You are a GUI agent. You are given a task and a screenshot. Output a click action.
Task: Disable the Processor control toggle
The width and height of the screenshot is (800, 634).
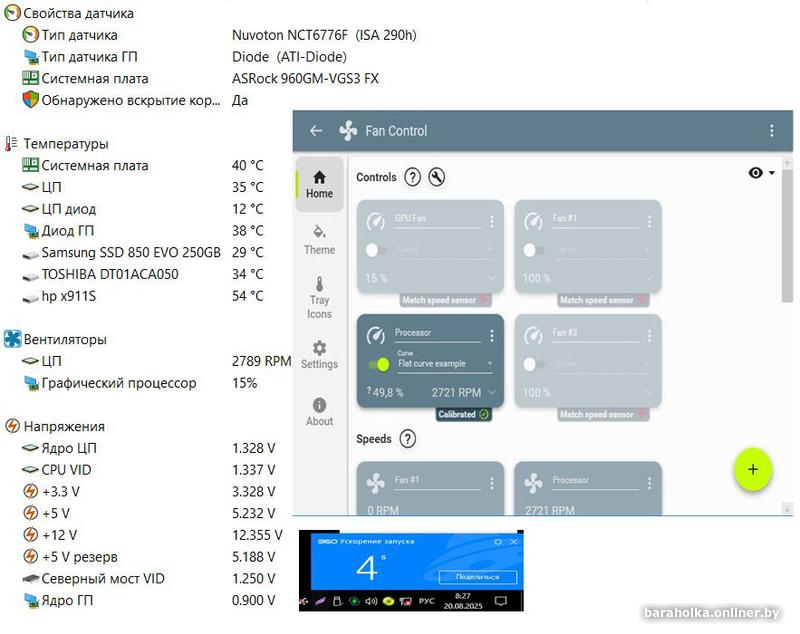click(x=379, y=364)
